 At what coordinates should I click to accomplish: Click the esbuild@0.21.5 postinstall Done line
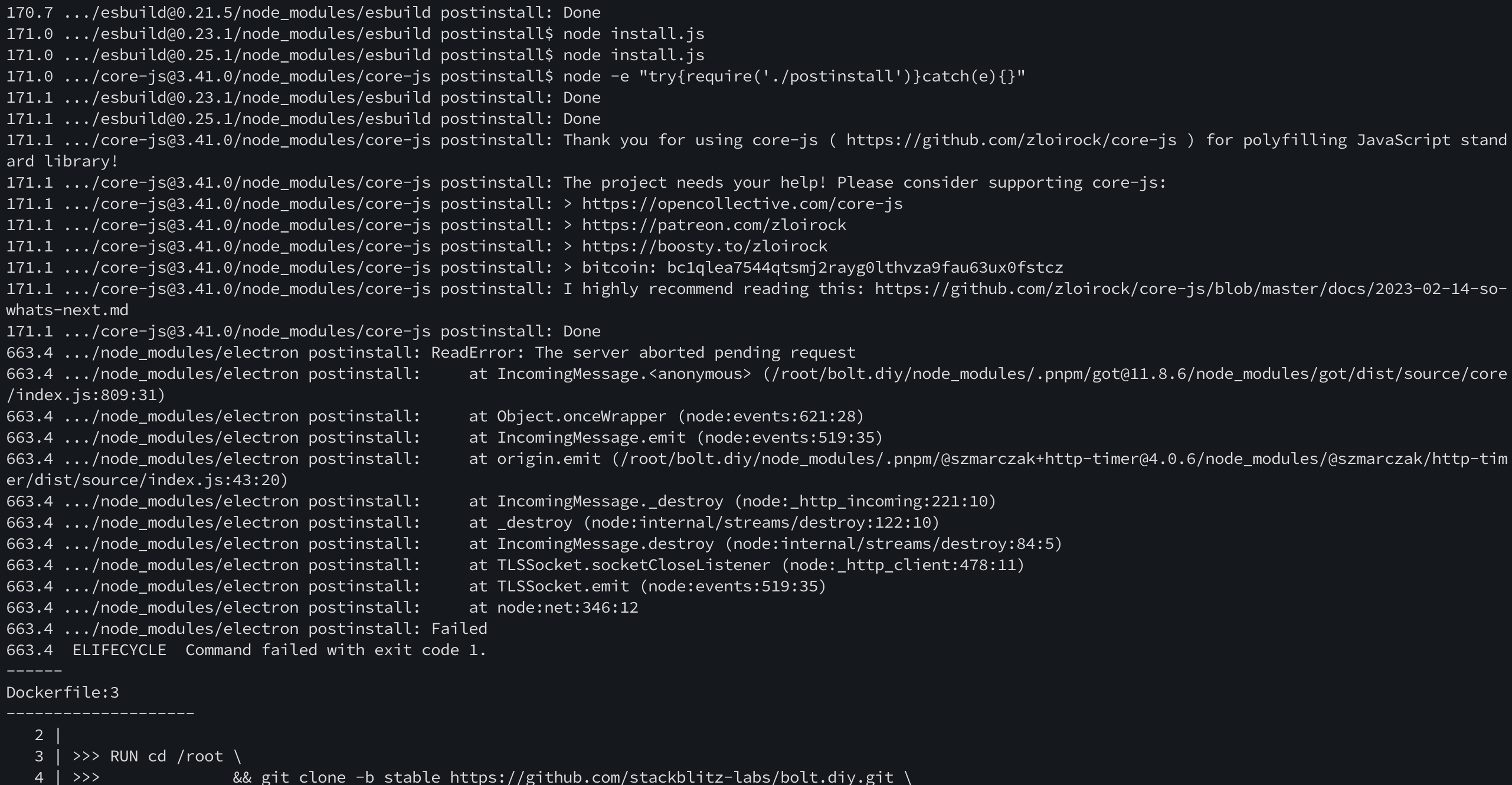point(303,13)
